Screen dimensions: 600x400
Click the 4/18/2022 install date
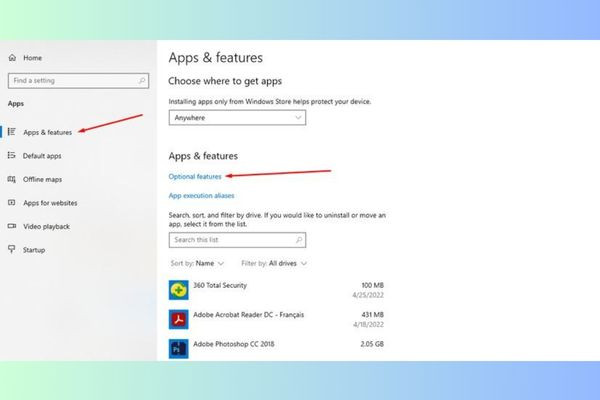[368, 325]
